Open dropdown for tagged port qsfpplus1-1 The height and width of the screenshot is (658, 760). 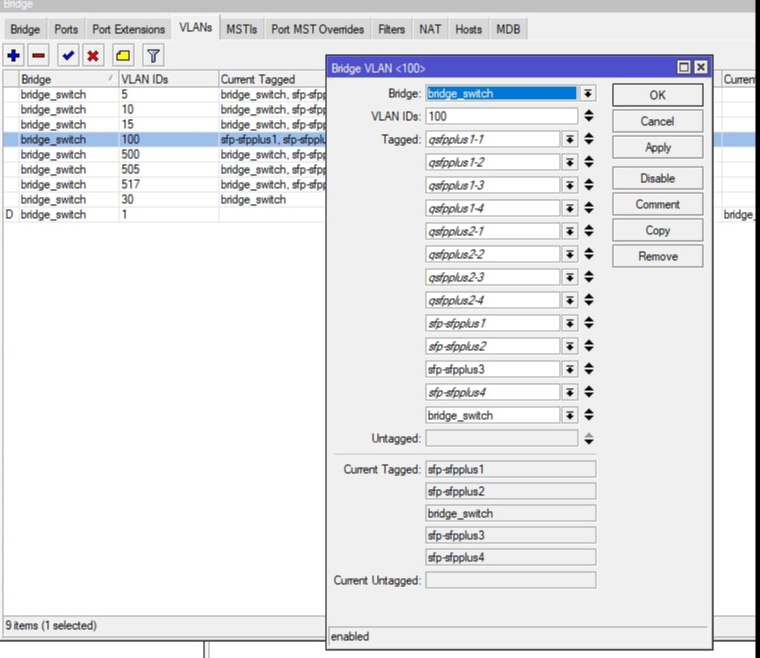[570, 140]
